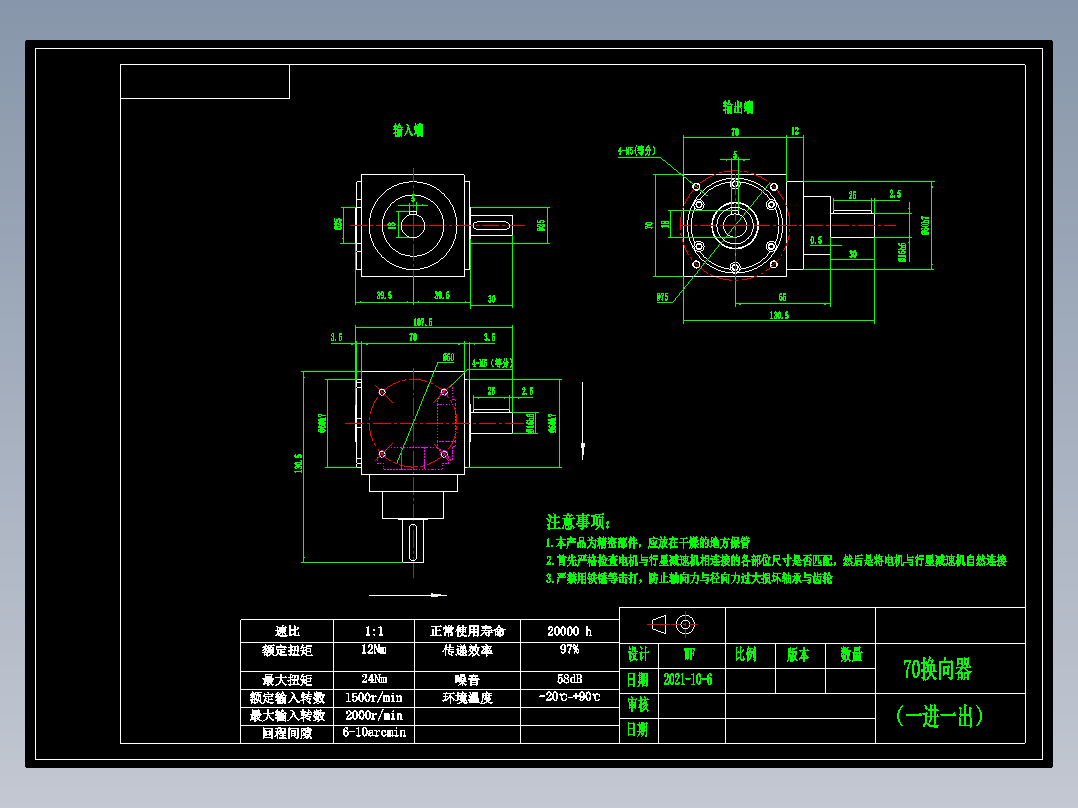
Task: Click the 设计 title block cell
Action: pos(638,655)
